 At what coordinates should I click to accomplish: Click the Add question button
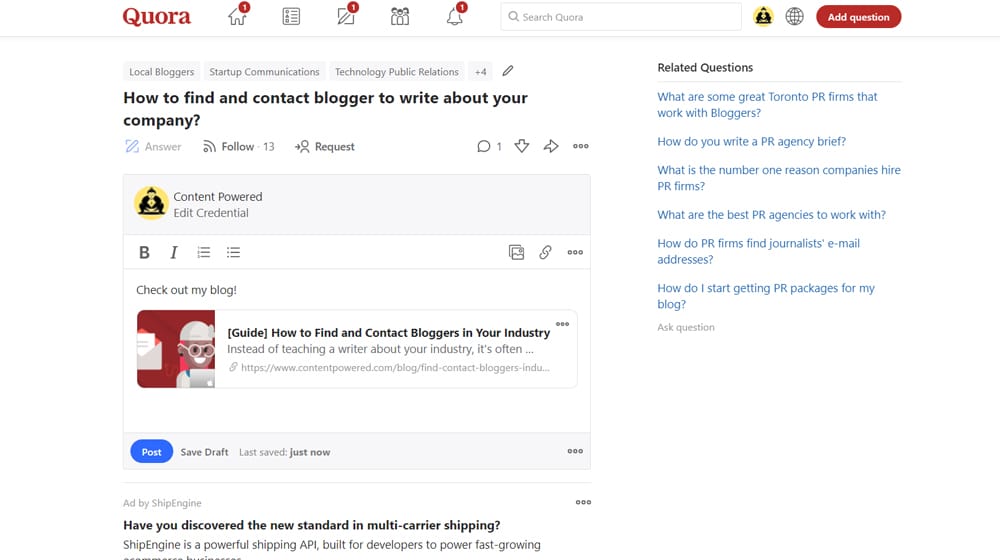click(x=858, y=17)
